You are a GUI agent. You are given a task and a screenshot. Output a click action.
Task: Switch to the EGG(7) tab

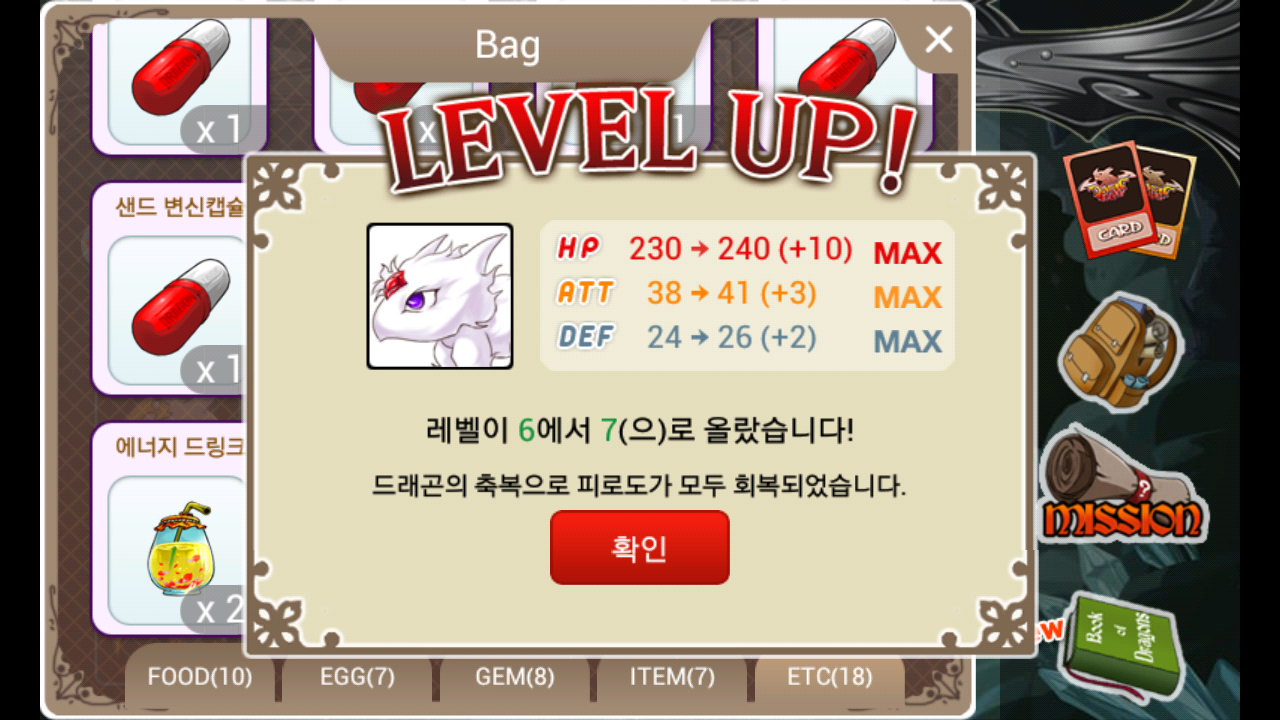[357, 677]
